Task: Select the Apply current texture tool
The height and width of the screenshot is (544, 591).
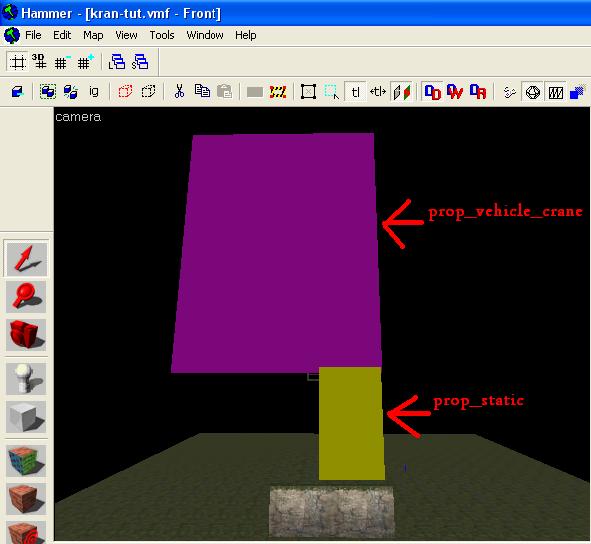Action: coord(26,499)
